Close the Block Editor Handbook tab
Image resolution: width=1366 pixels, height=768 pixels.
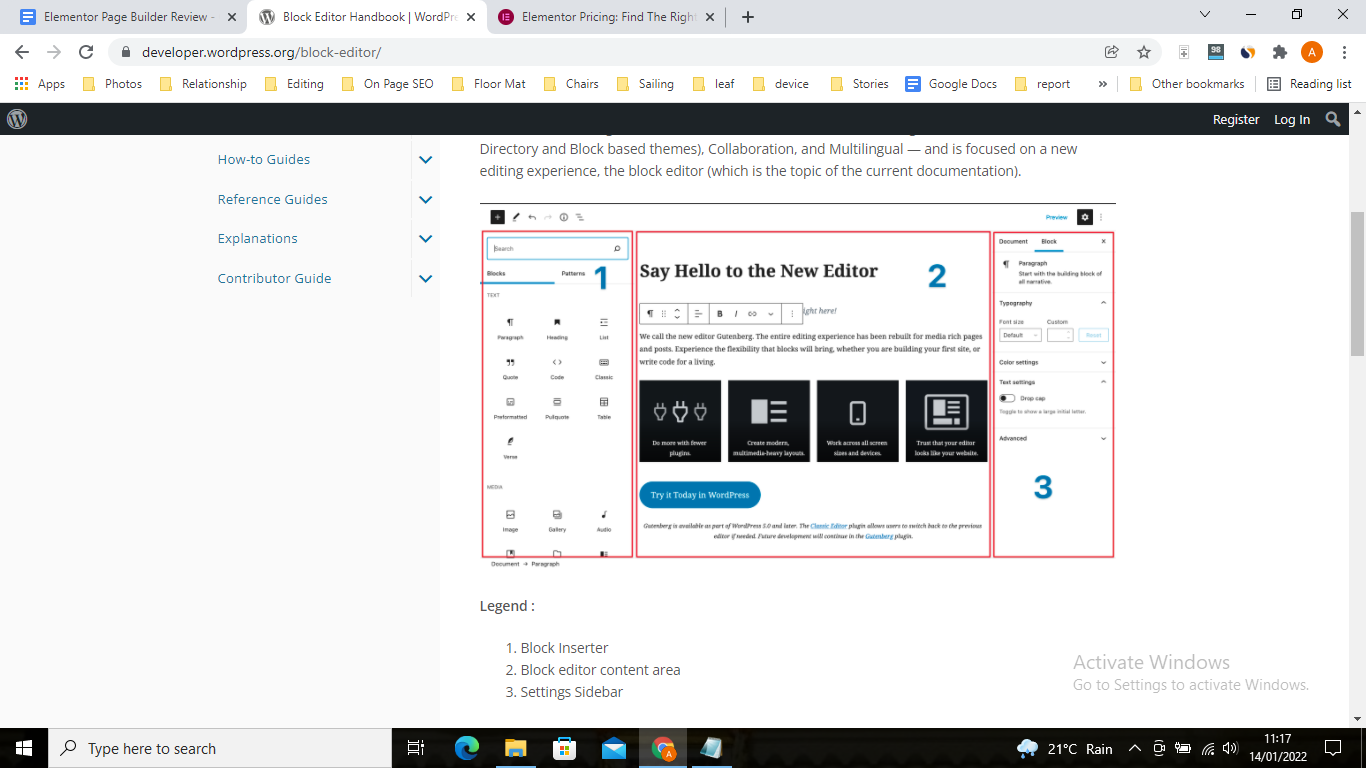coord(470,17)
